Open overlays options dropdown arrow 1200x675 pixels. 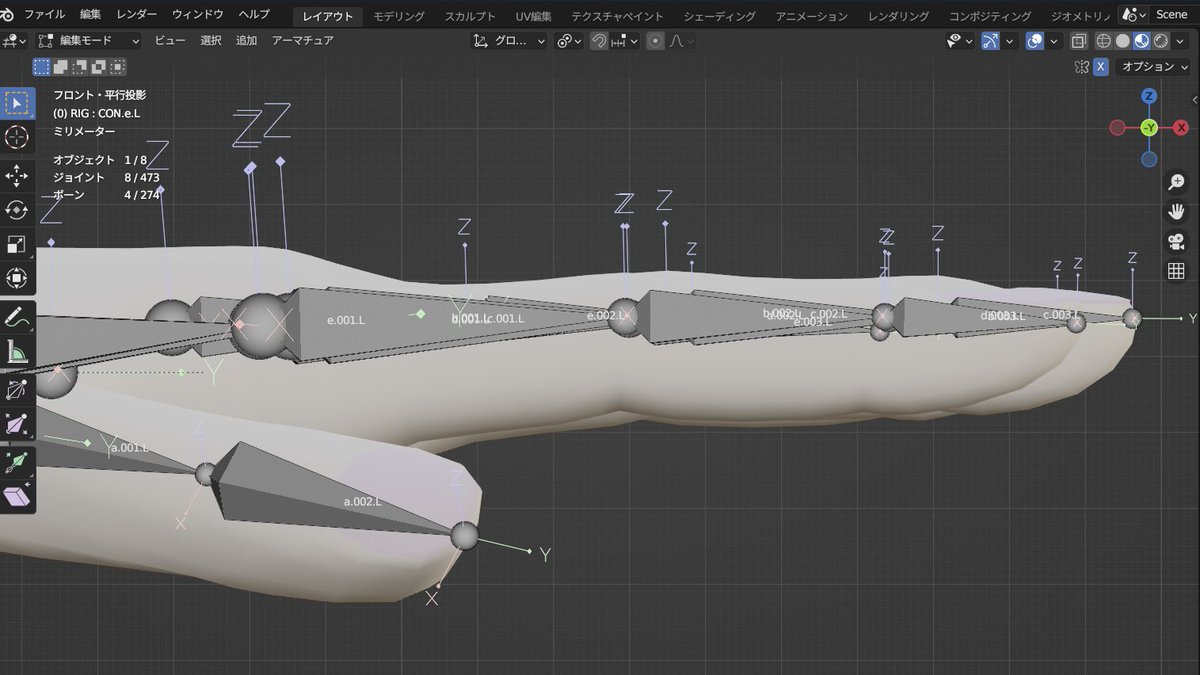click(x=1054, y=41)
